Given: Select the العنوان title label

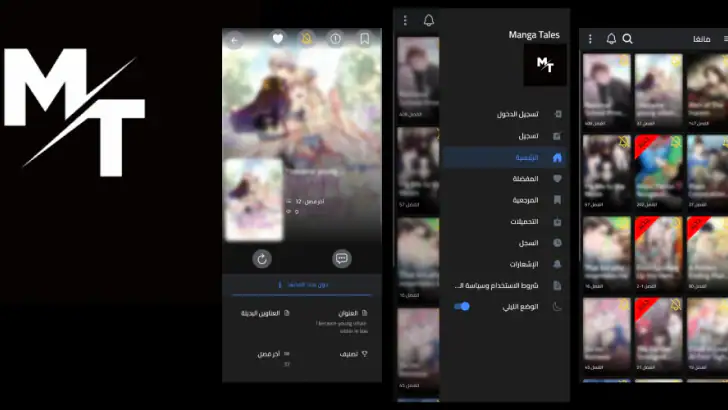Looking at the screenshot, I should (348, 313).
